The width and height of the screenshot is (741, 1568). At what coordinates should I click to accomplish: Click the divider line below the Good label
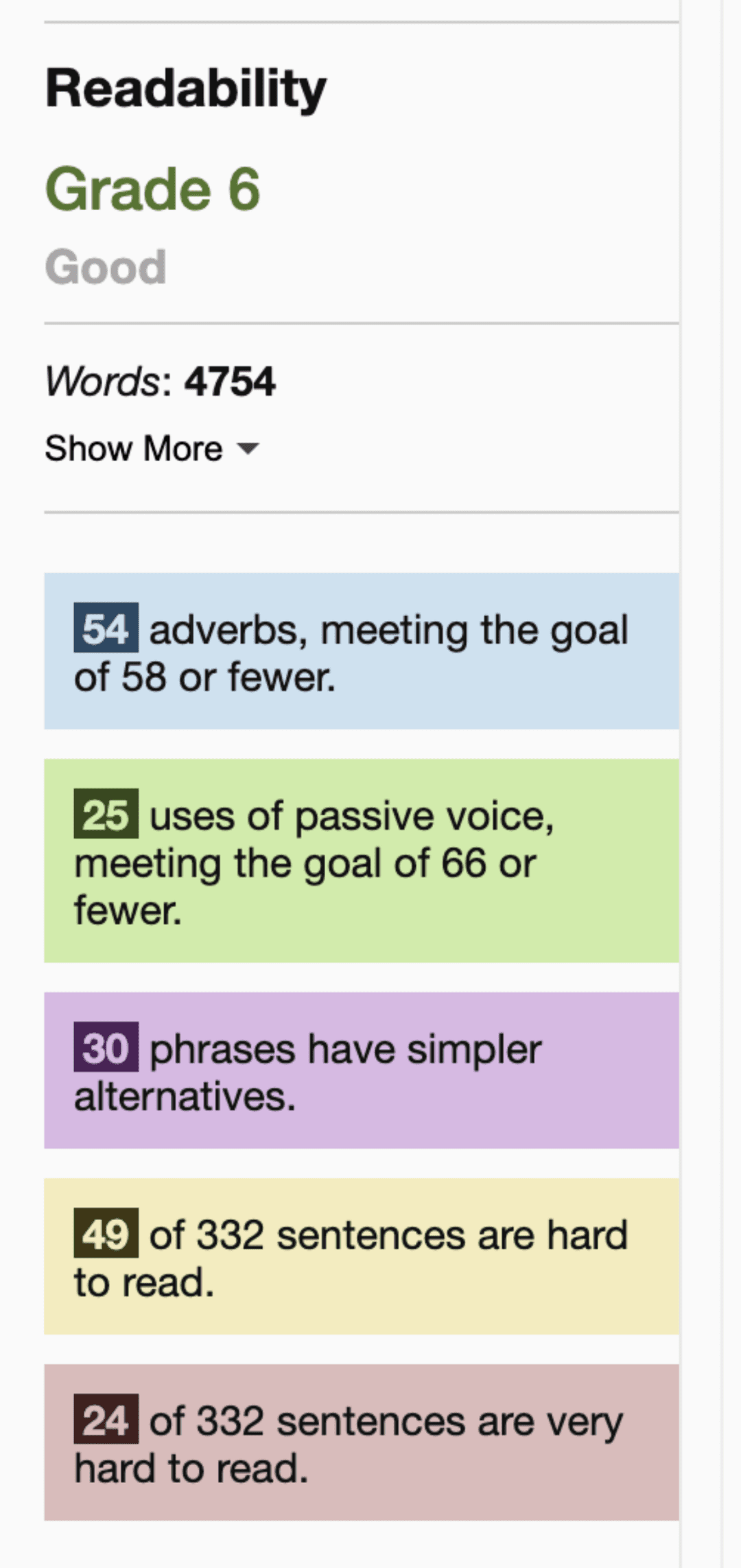click(362, 323)
